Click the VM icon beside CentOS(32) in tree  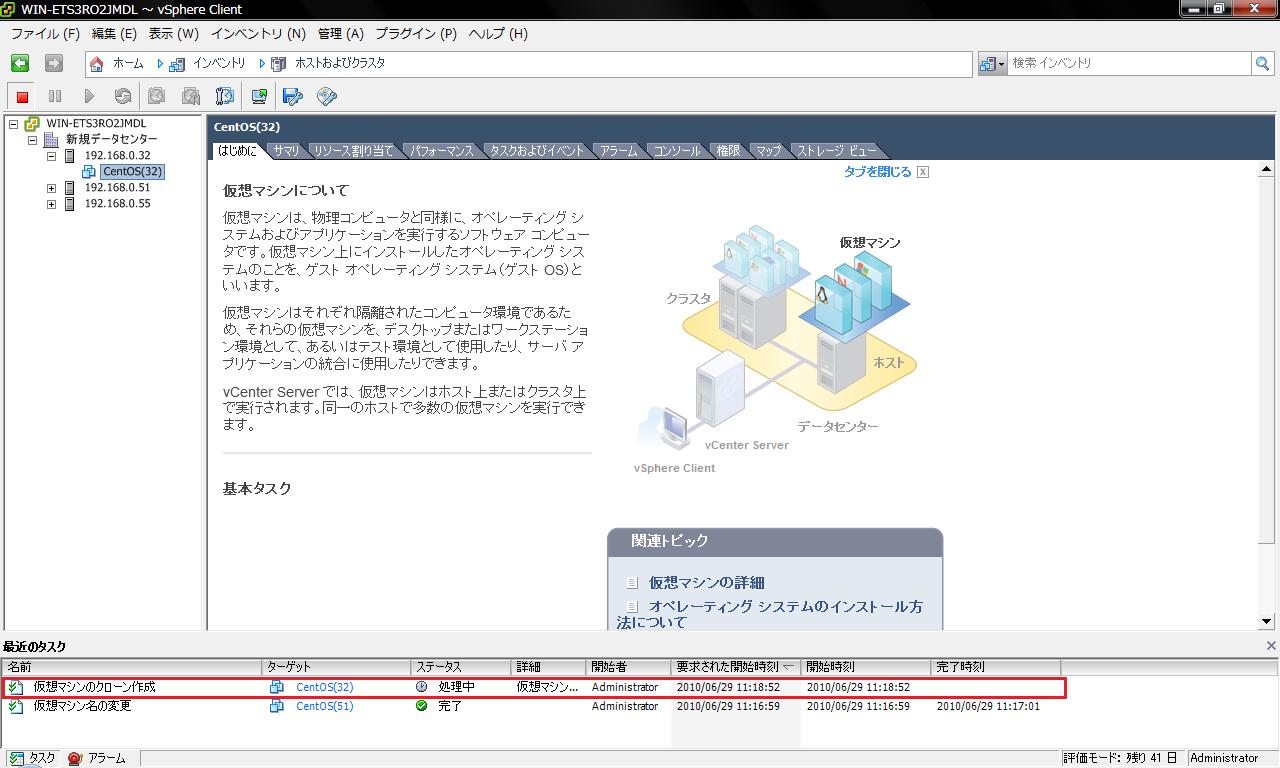pos(89,172)
